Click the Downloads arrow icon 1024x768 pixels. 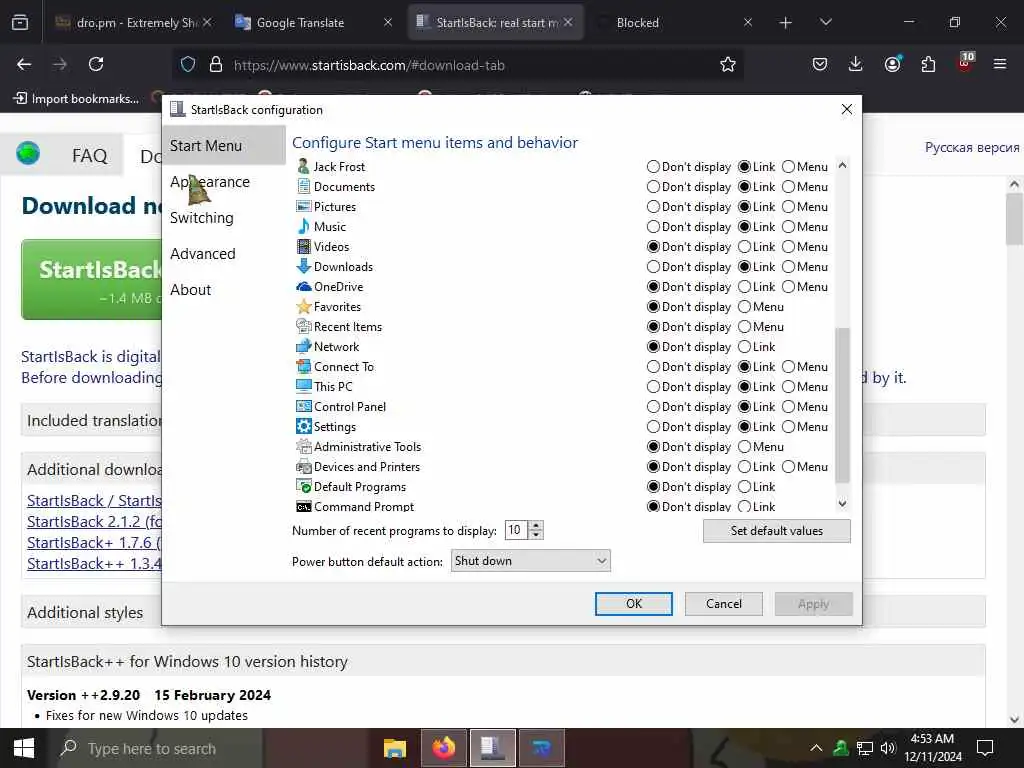point(303,266)
